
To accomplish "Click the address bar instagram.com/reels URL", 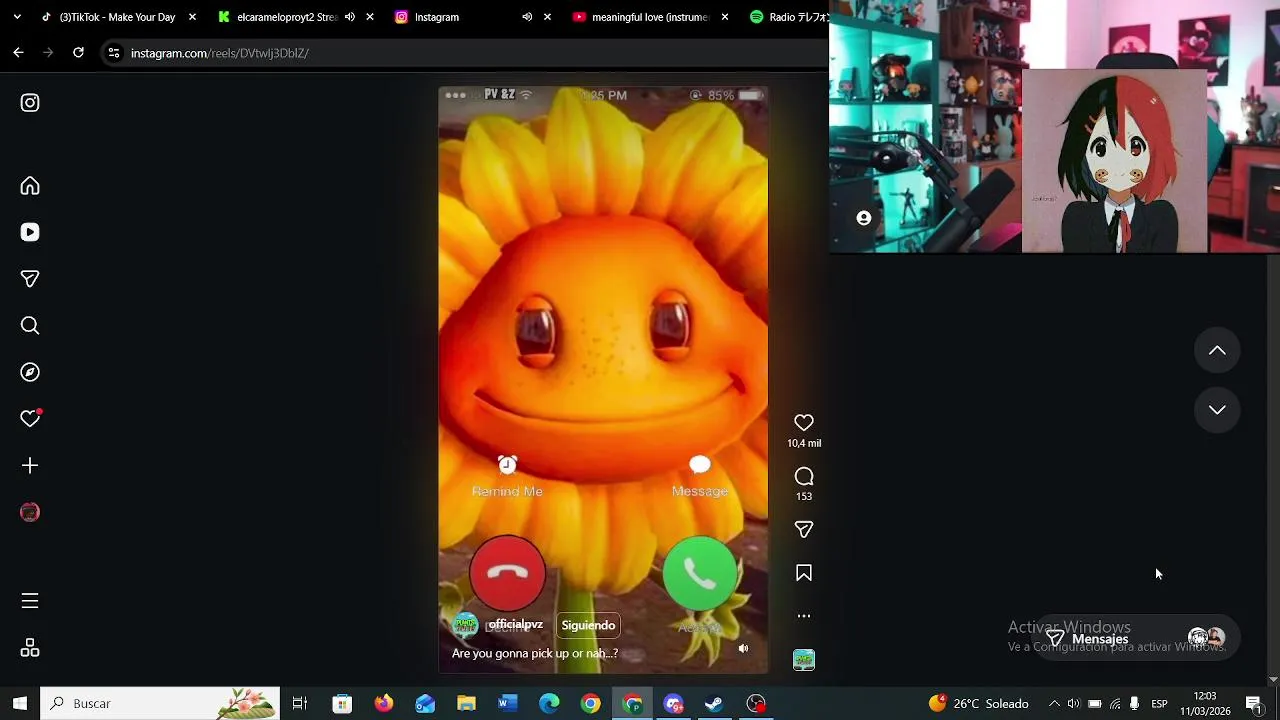I will (220, 53).
